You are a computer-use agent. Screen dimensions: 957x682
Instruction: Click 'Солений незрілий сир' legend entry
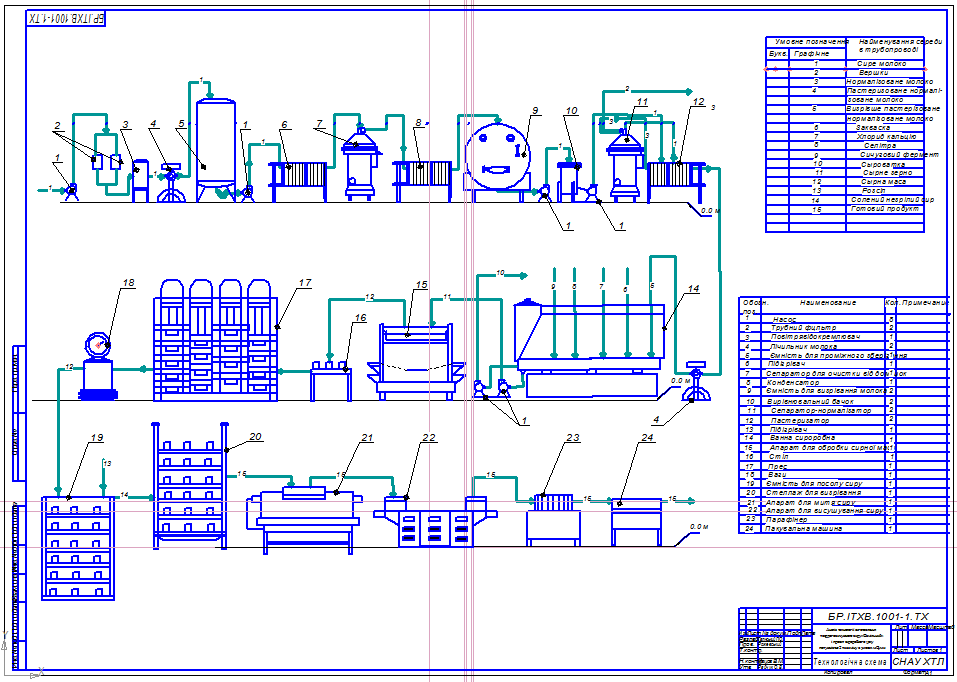click(892, 200)
